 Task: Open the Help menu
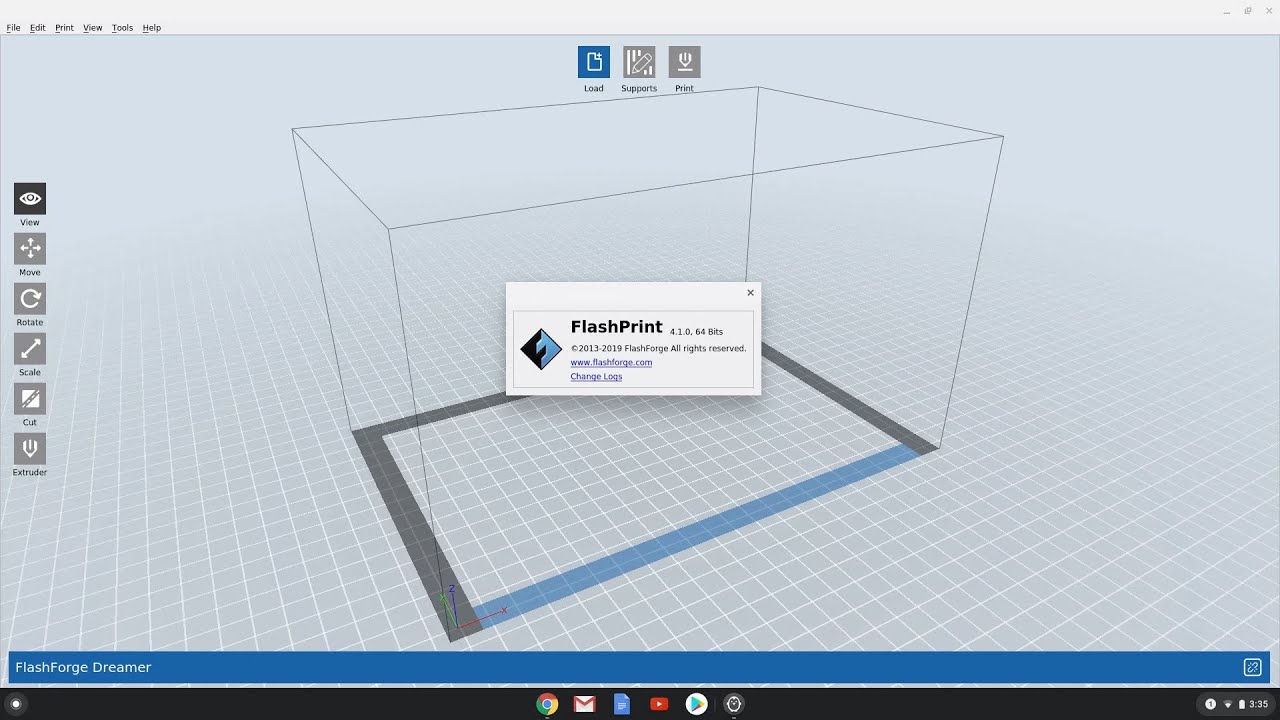pos(152,28)
